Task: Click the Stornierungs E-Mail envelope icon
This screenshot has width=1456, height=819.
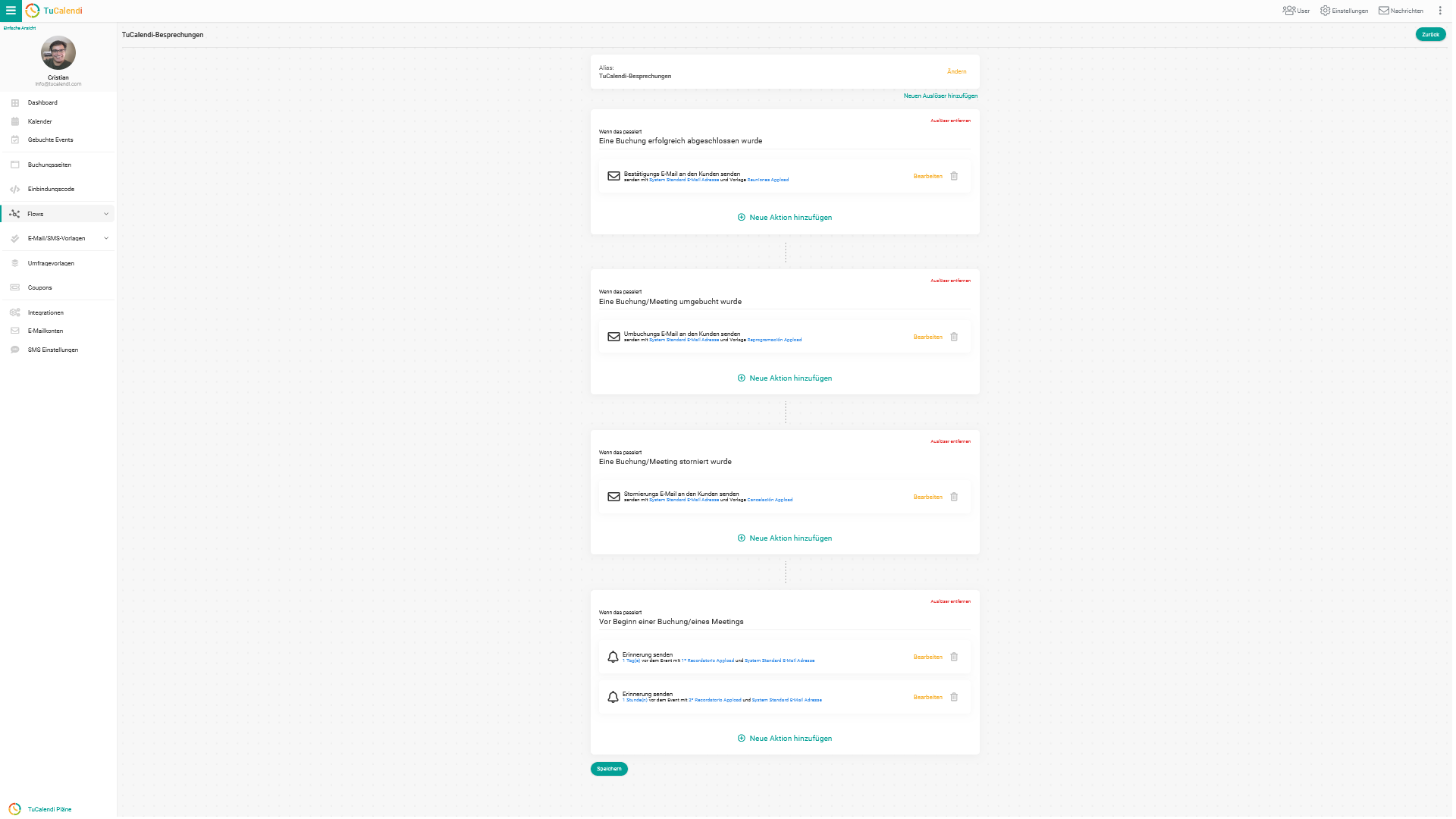Action: [x=613, y=497]
